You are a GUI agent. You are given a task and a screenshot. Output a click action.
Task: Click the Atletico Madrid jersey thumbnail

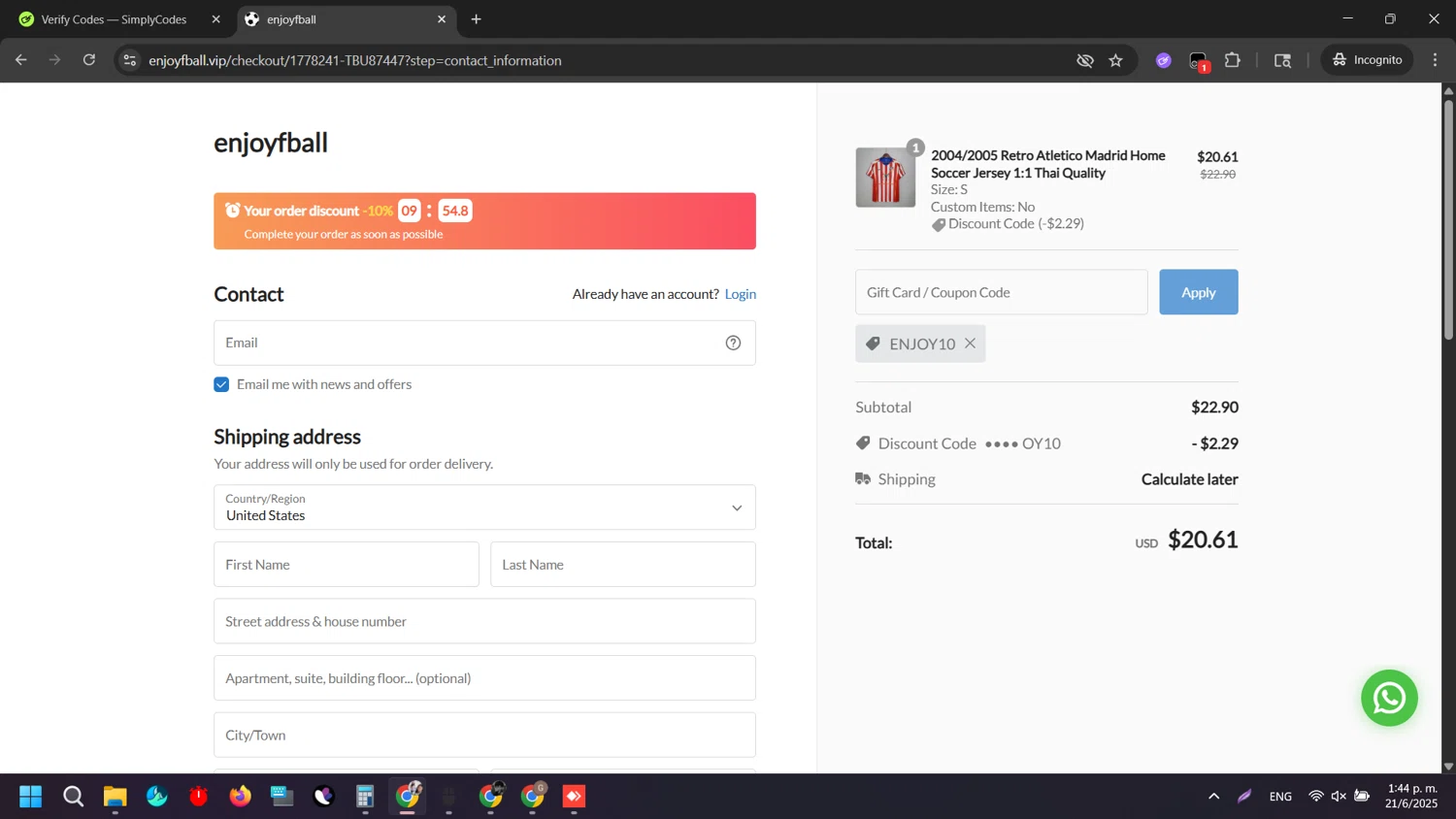click(885, 178)
